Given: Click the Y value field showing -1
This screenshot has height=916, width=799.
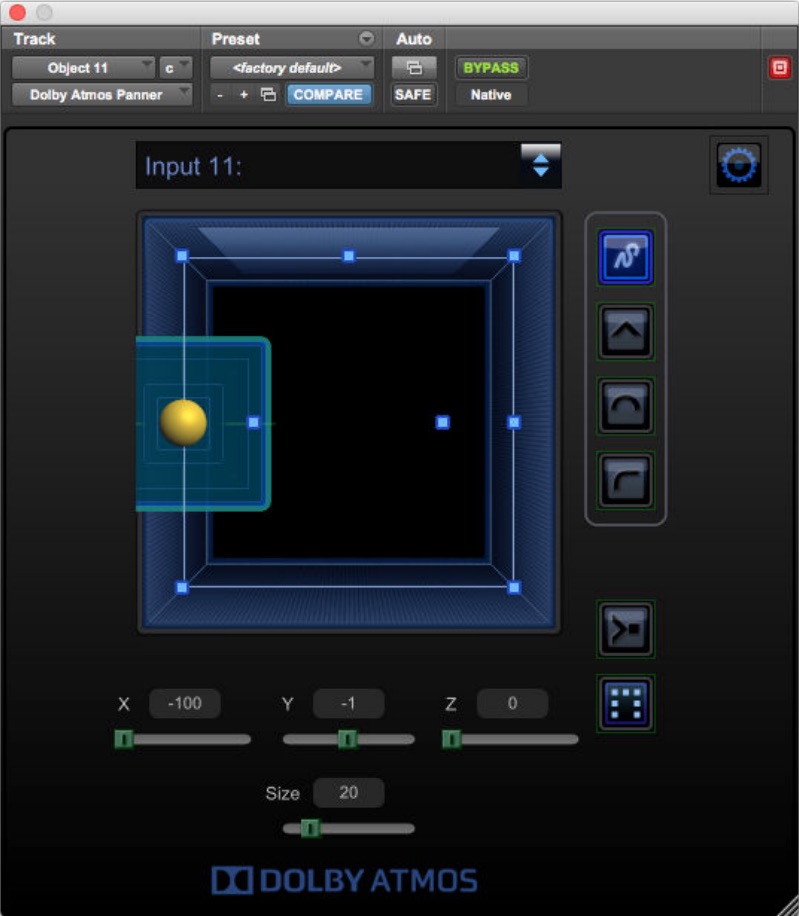Looking at the screenshot, I should coord(349,703).
